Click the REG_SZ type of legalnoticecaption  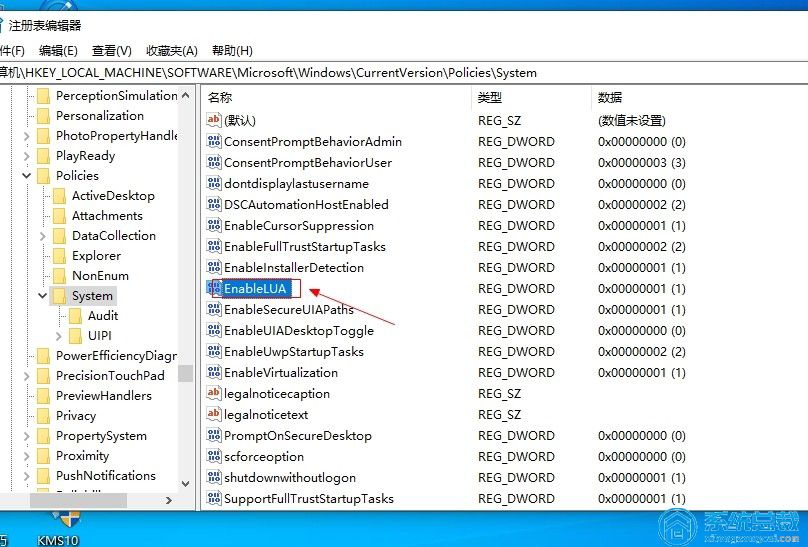coord(499,394)
